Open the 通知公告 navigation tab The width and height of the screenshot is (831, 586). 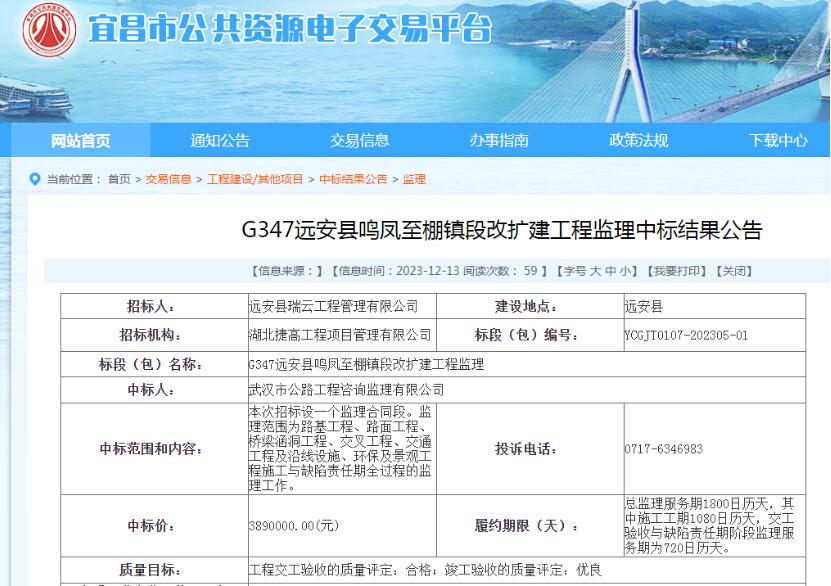click(x=220, y=140)
